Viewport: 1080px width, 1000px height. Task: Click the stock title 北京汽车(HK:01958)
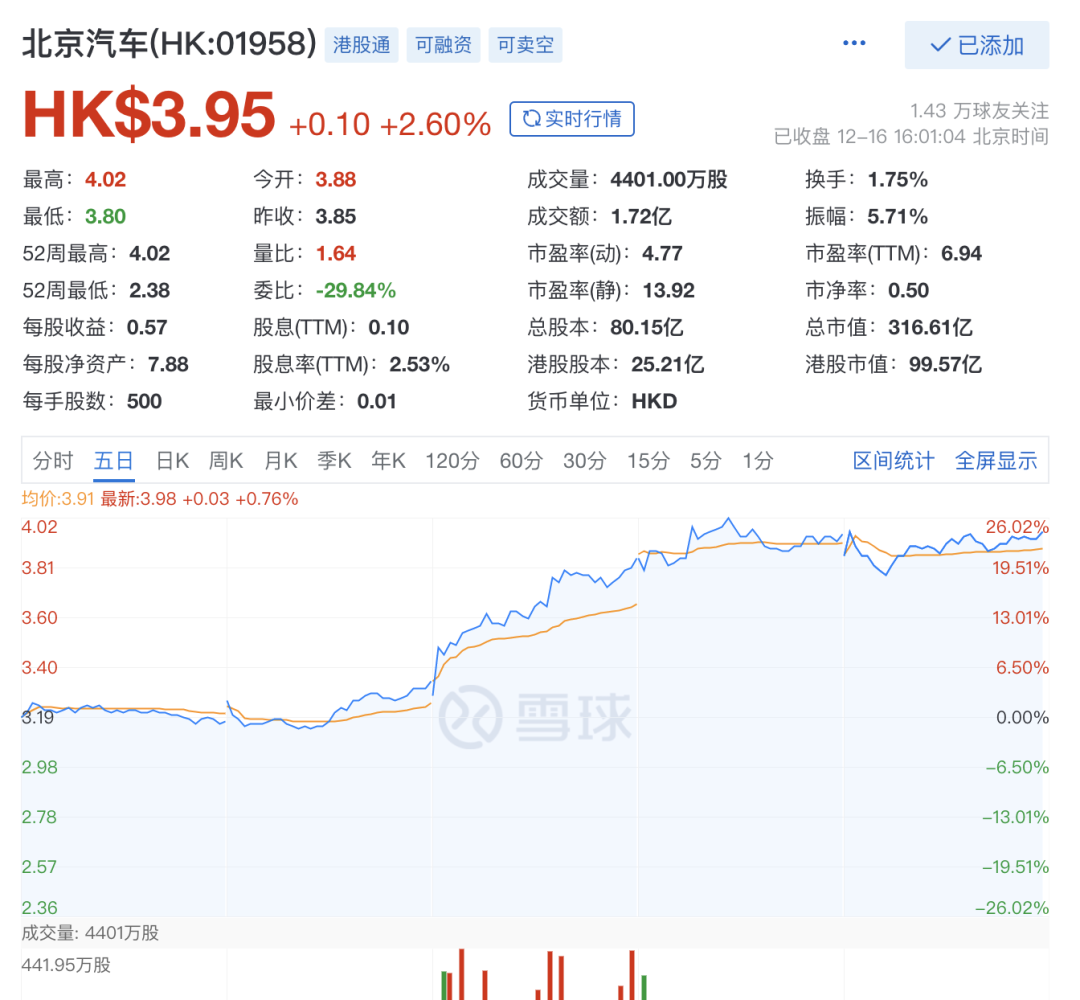point(169,44)
